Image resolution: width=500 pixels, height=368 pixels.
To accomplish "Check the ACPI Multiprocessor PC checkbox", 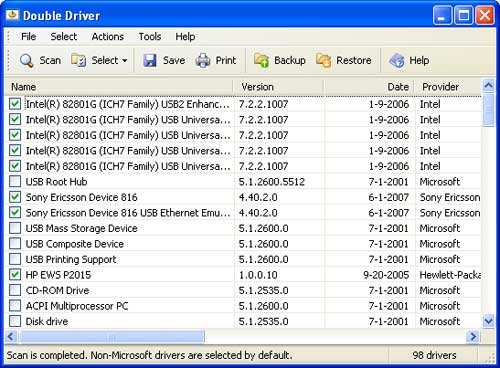I will (15, 306).
